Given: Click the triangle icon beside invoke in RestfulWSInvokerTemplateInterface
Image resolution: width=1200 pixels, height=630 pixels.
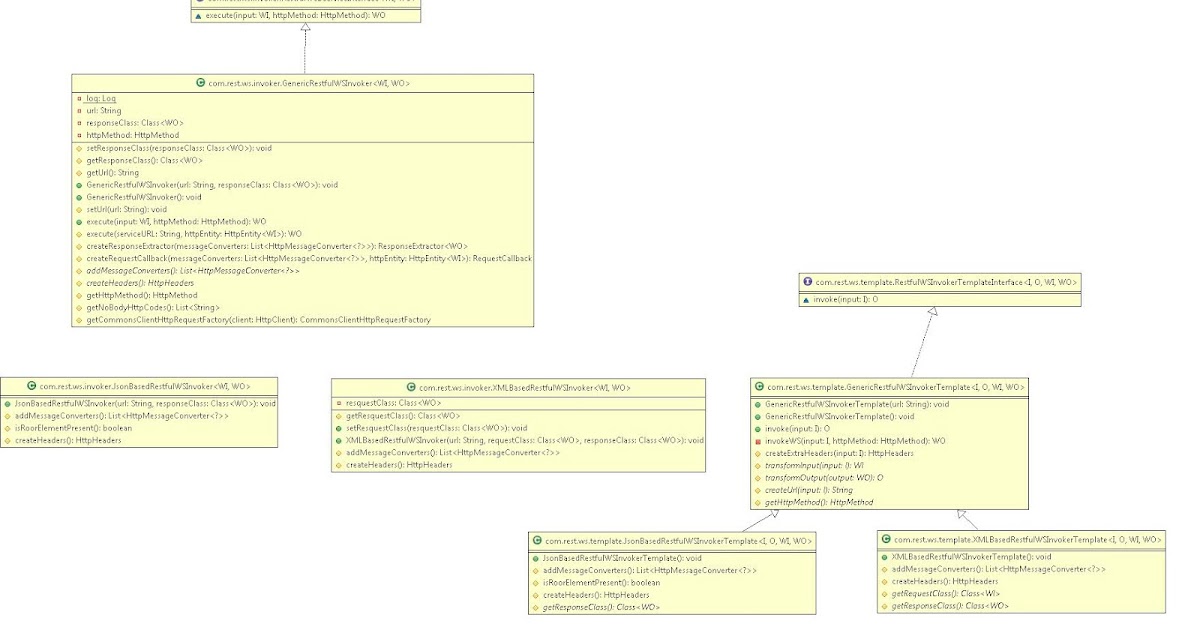Looking at the screenshot, I should click(806, 299).
